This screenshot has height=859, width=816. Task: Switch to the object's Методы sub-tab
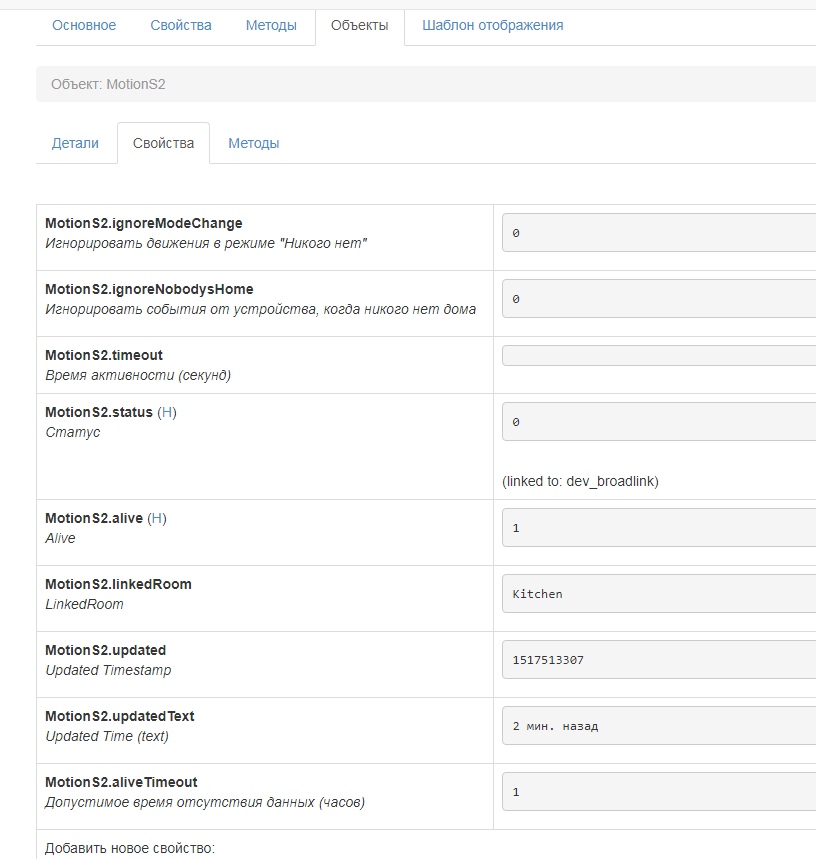(254, 143)
